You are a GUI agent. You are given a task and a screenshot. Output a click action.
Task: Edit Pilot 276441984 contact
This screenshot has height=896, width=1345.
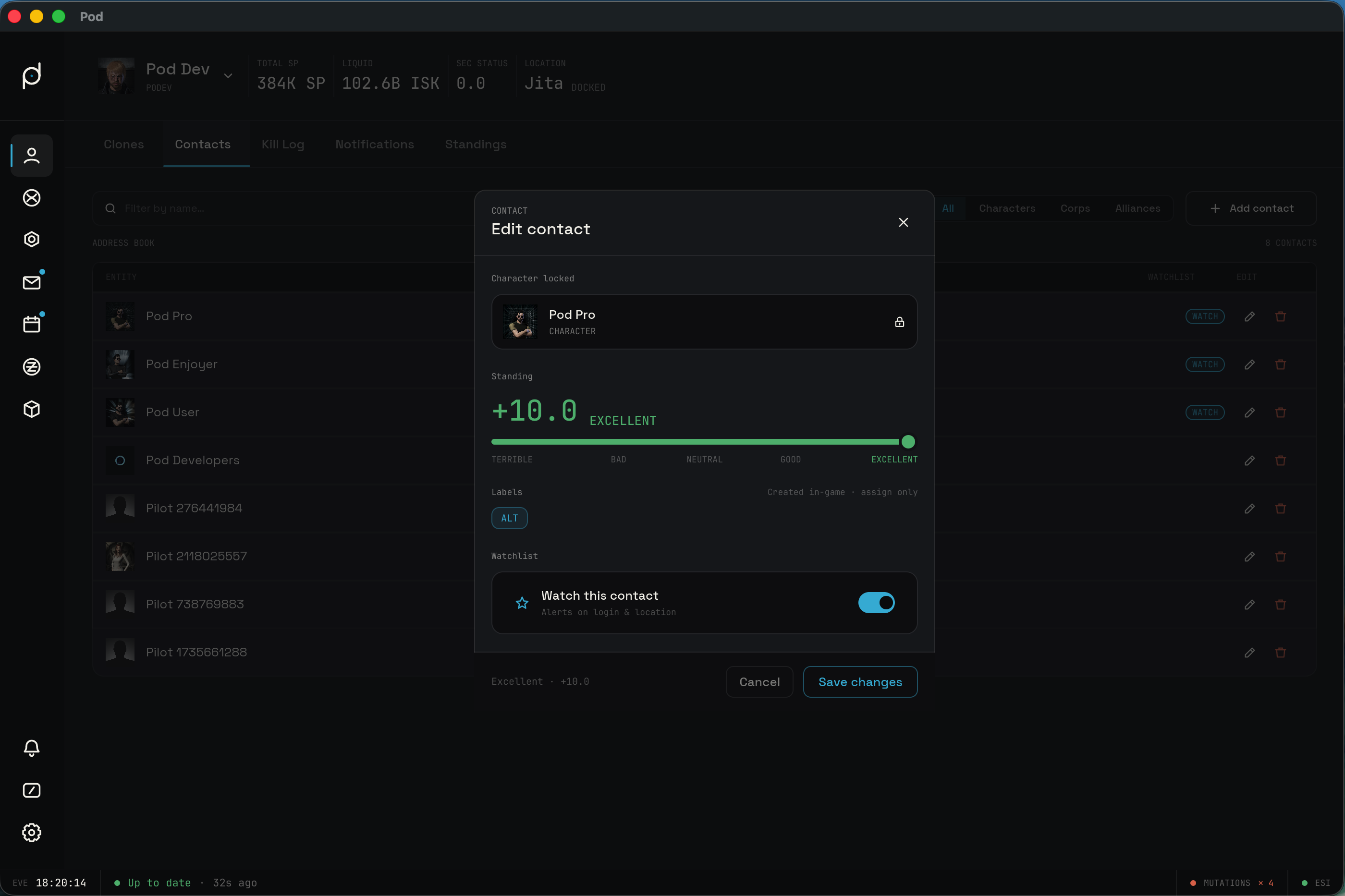click(1249, 509)
